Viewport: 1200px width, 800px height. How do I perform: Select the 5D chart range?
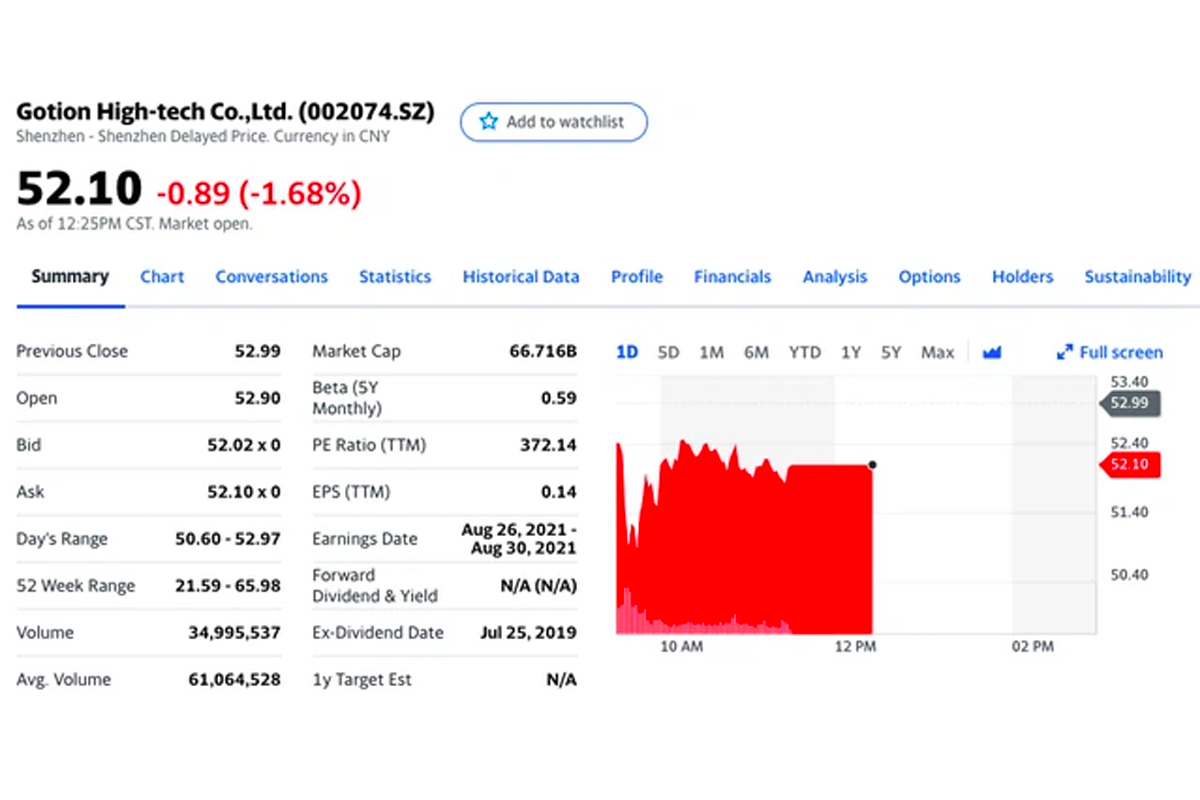click(x=668, y=352)
